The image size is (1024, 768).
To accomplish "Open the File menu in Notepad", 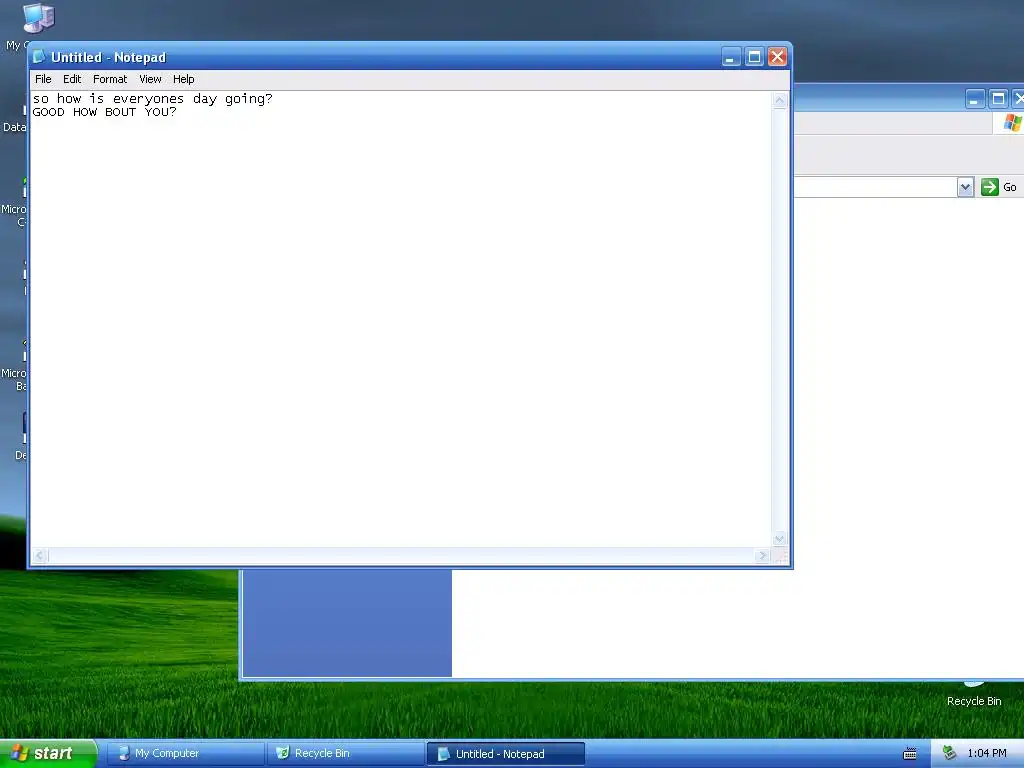I will coord(43,79).
